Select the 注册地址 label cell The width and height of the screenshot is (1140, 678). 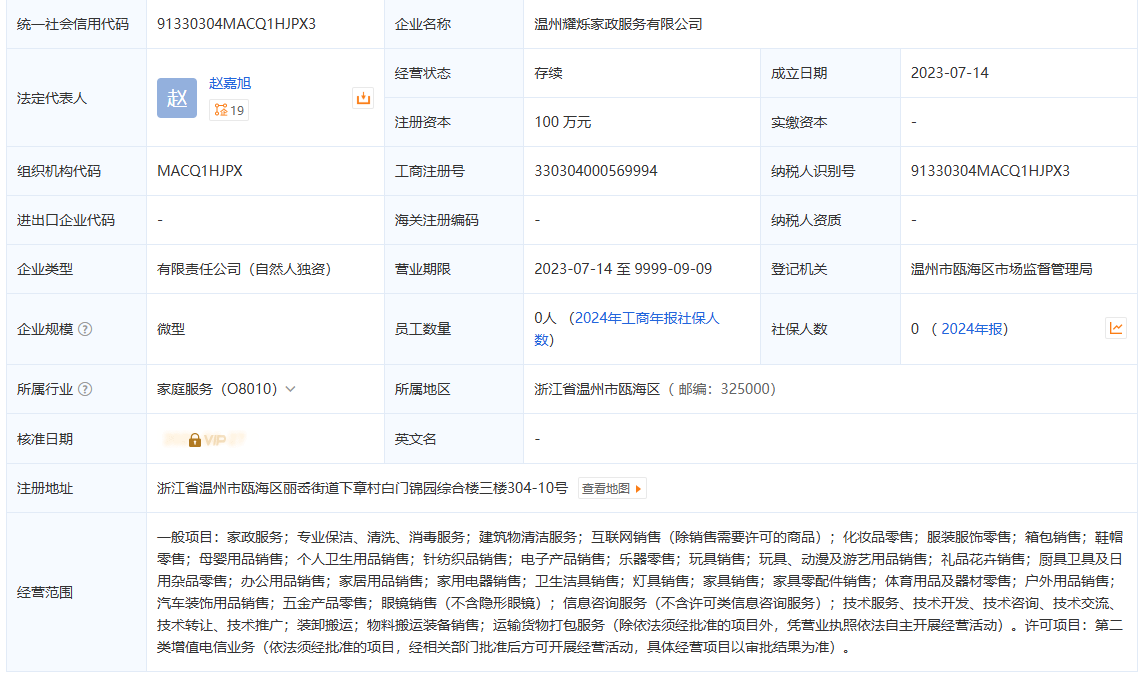pos(76,488)
